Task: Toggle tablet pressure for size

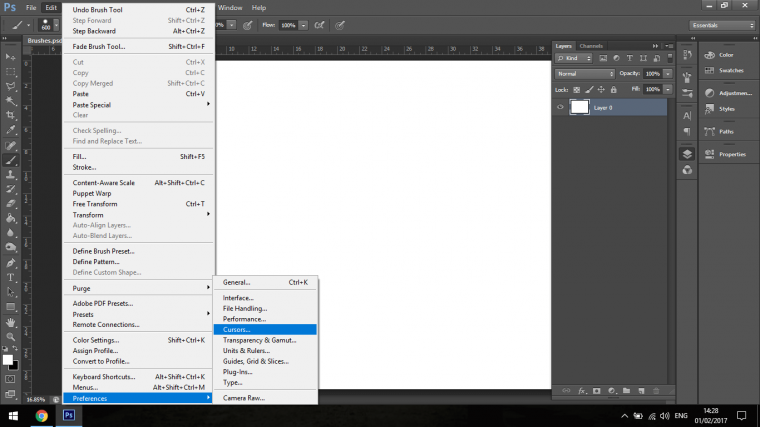Action: 340,25
